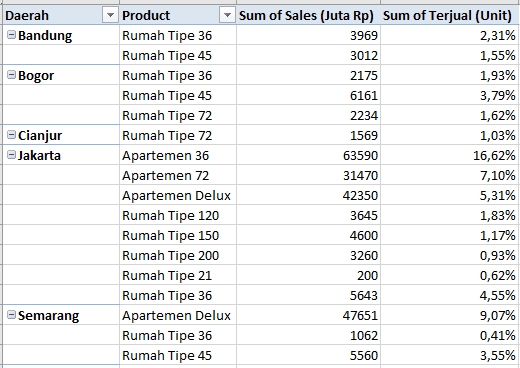The width and height of the screenshot is (520, 368).
Task: Select the Rumah Tipe 150 cell
Action: 178,235
